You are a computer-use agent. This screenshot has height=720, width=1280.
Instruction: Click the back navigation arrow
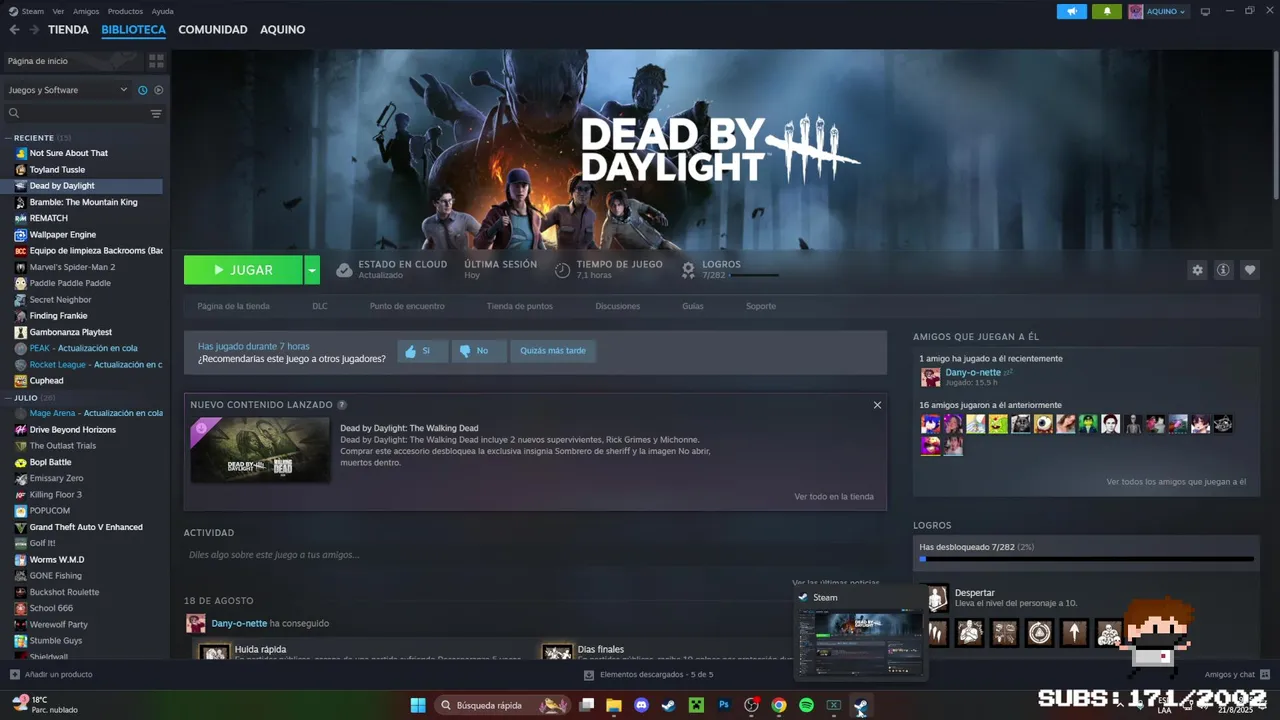coord(14,30)
